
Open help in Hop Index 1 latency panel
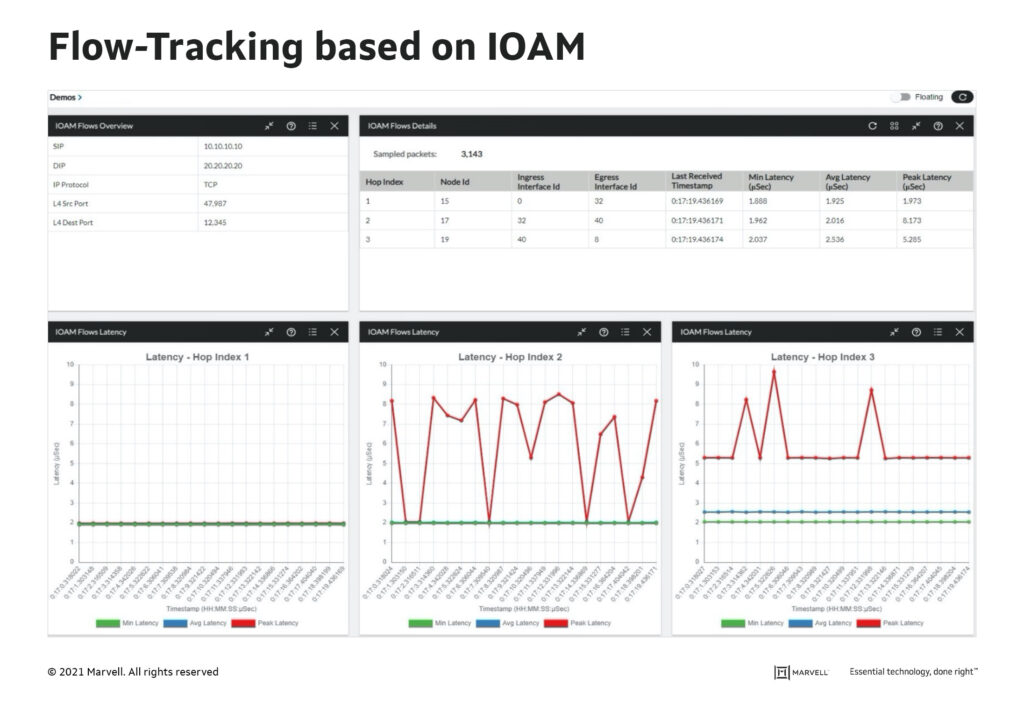point(291,332)
